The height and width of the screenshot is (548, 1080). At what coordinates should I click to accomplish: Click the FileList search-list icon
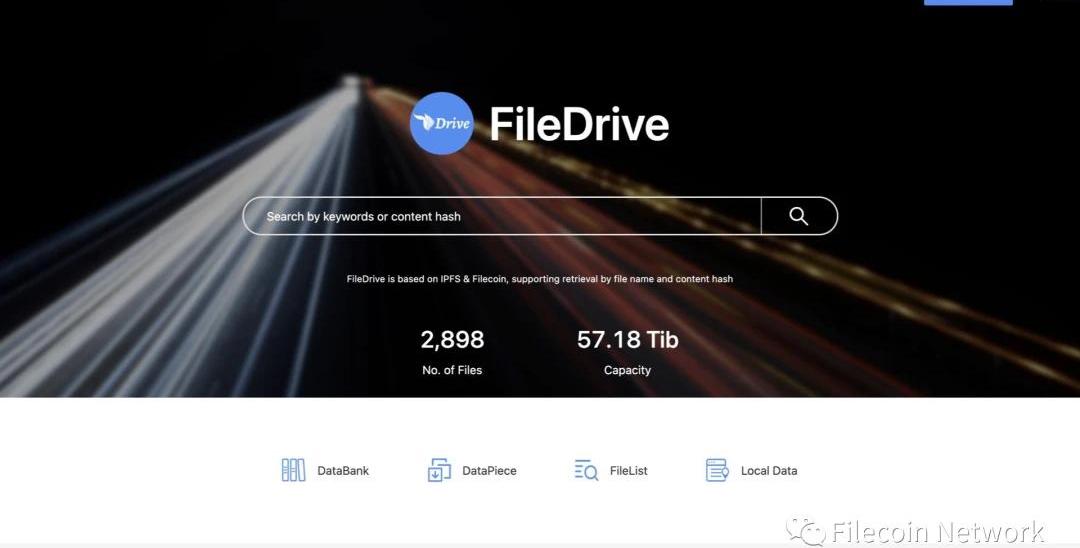tap(586, 470)
